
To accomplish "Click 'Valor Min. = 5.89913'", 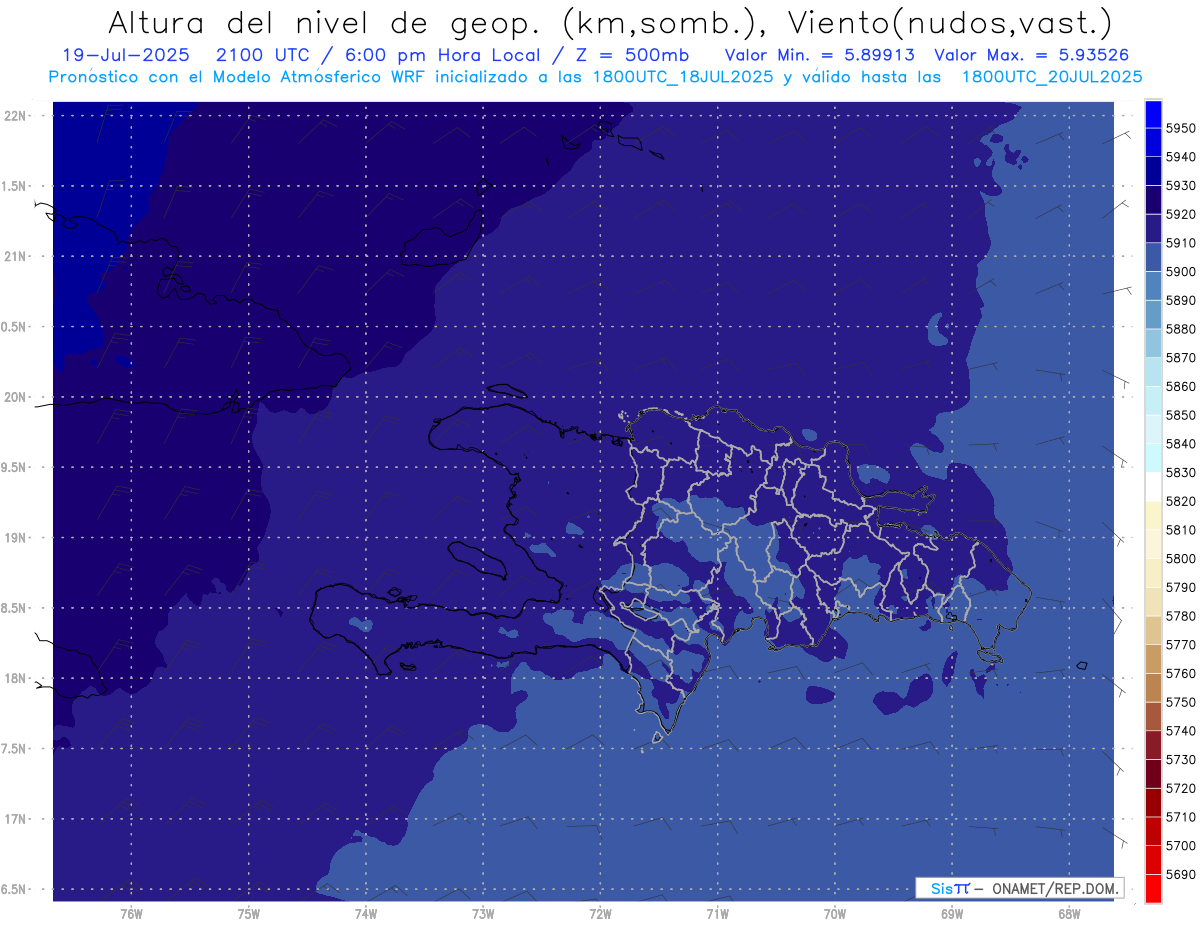I will click(x=819, y=55).
